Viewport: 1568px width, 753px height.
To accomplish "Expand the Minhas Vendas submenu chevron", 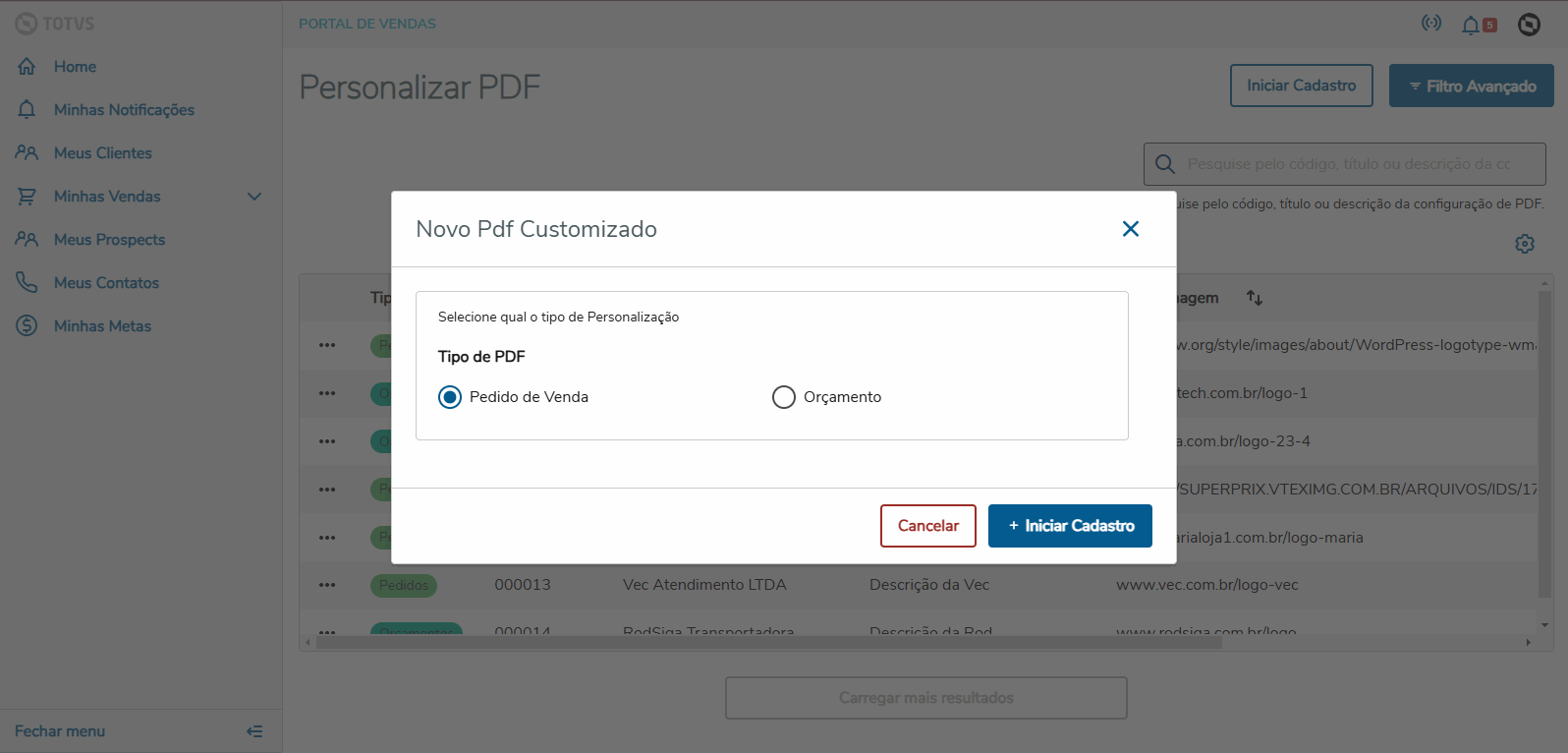I will click(254, 197).
